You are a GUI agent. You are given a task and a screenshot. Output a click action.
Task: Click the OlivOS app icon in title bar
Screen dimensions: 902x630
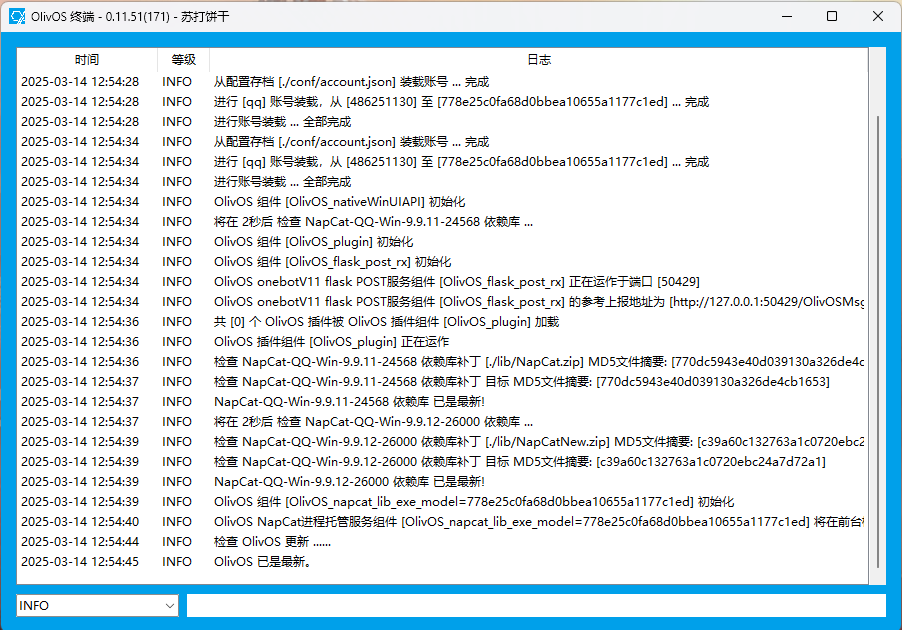(17, 16)
